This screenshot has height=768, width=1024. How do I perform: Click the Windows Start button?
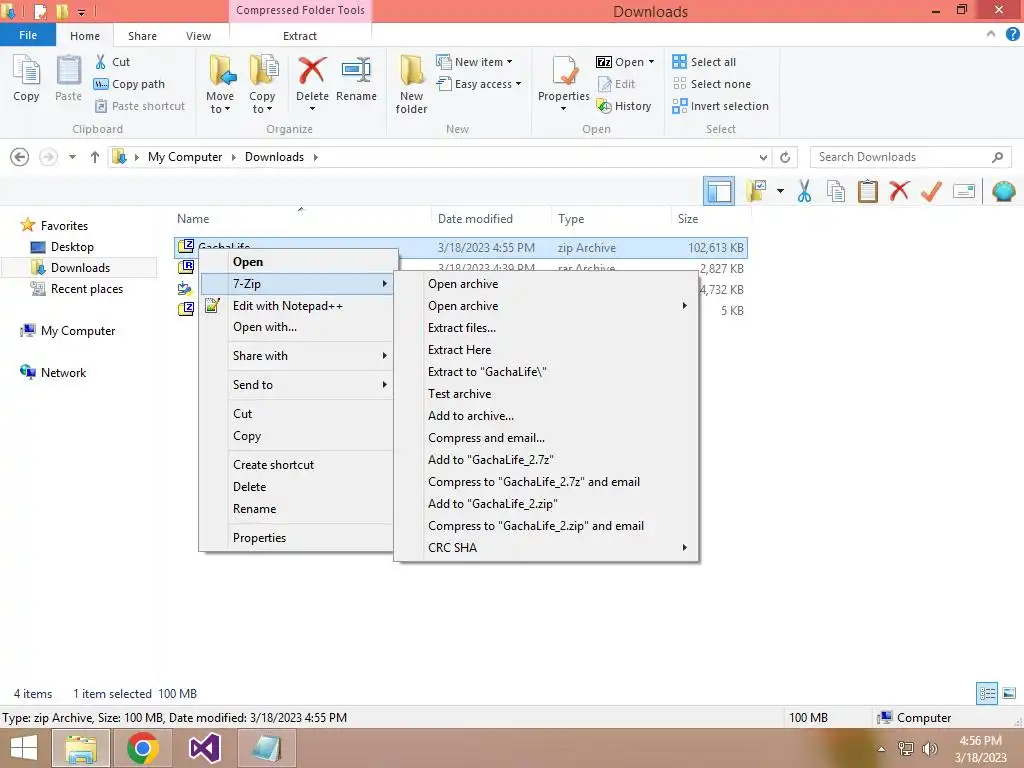pyautogui.click(x=24, y=748)
